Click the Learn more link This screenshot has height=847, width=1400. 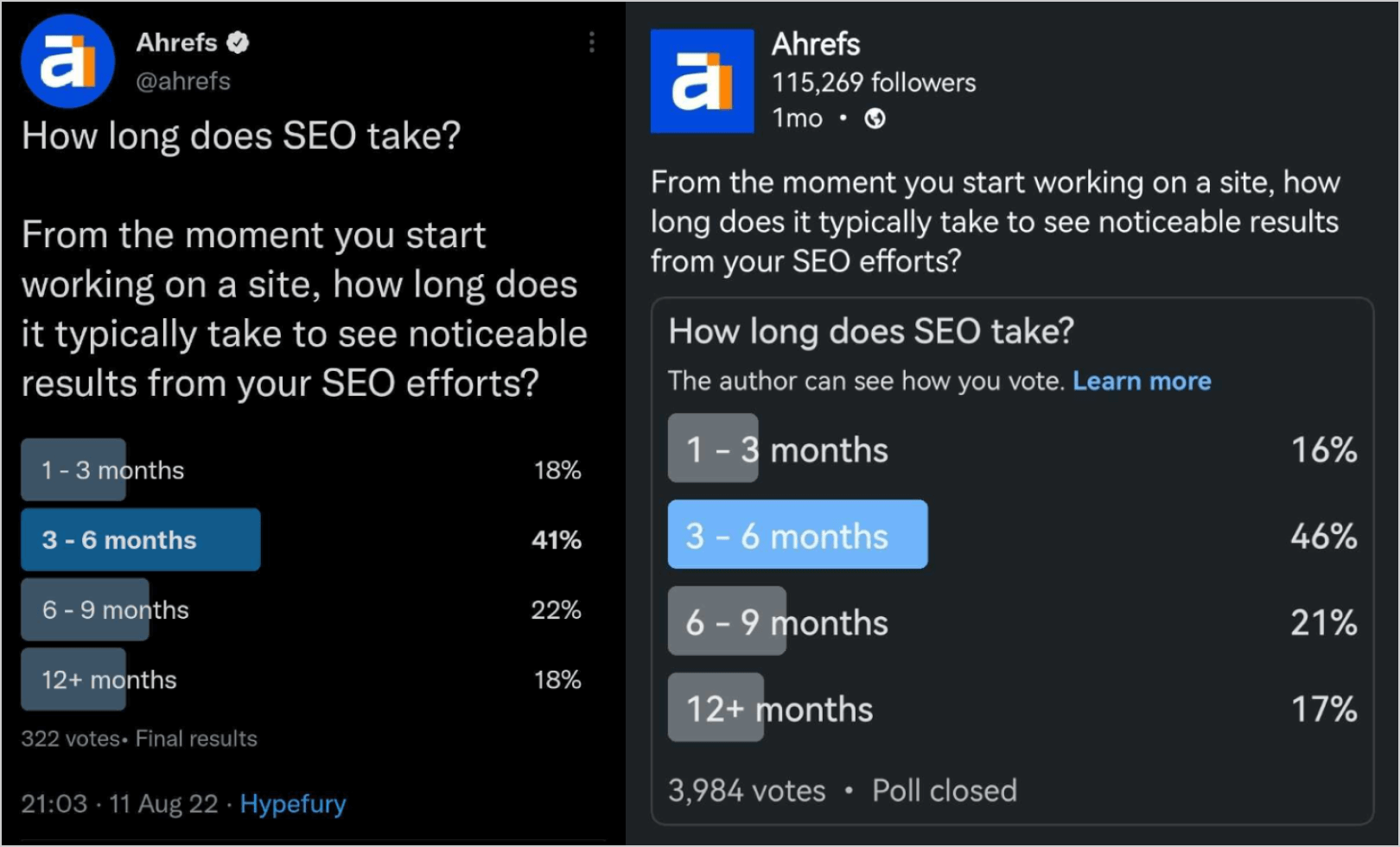[x=1142, y=381]
